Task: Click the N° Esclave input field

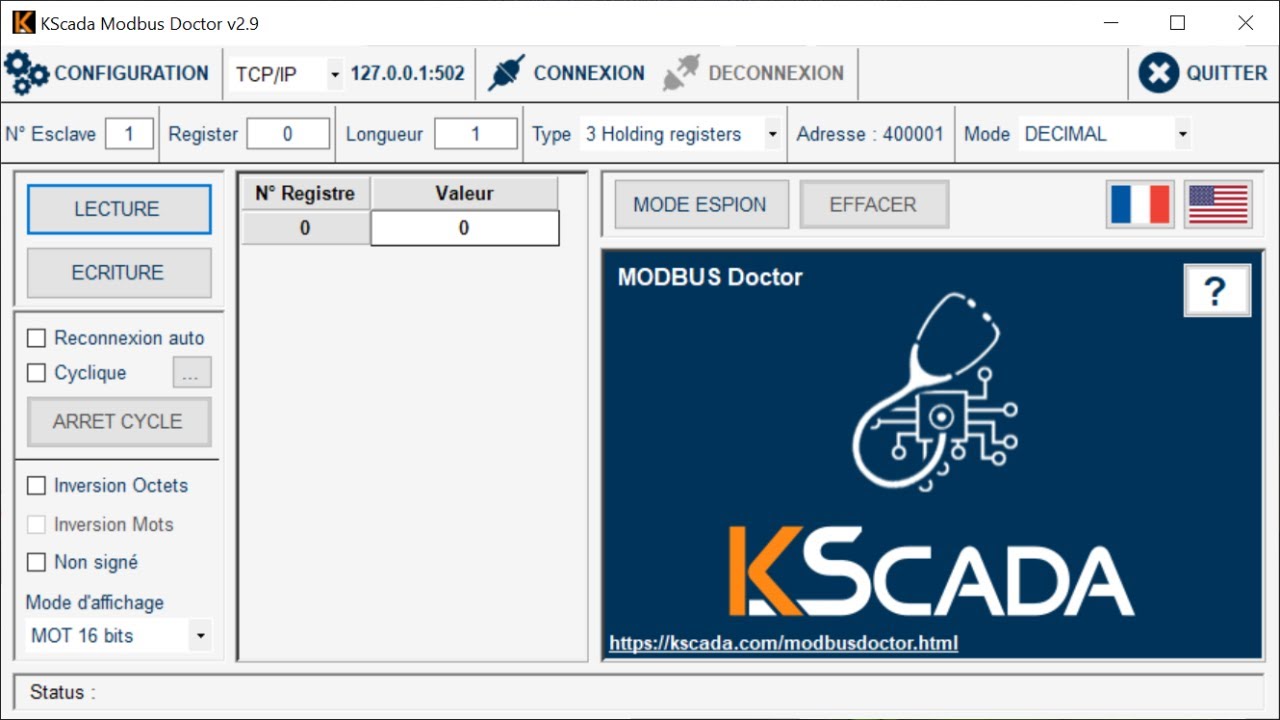Action: tap(129, 134)
